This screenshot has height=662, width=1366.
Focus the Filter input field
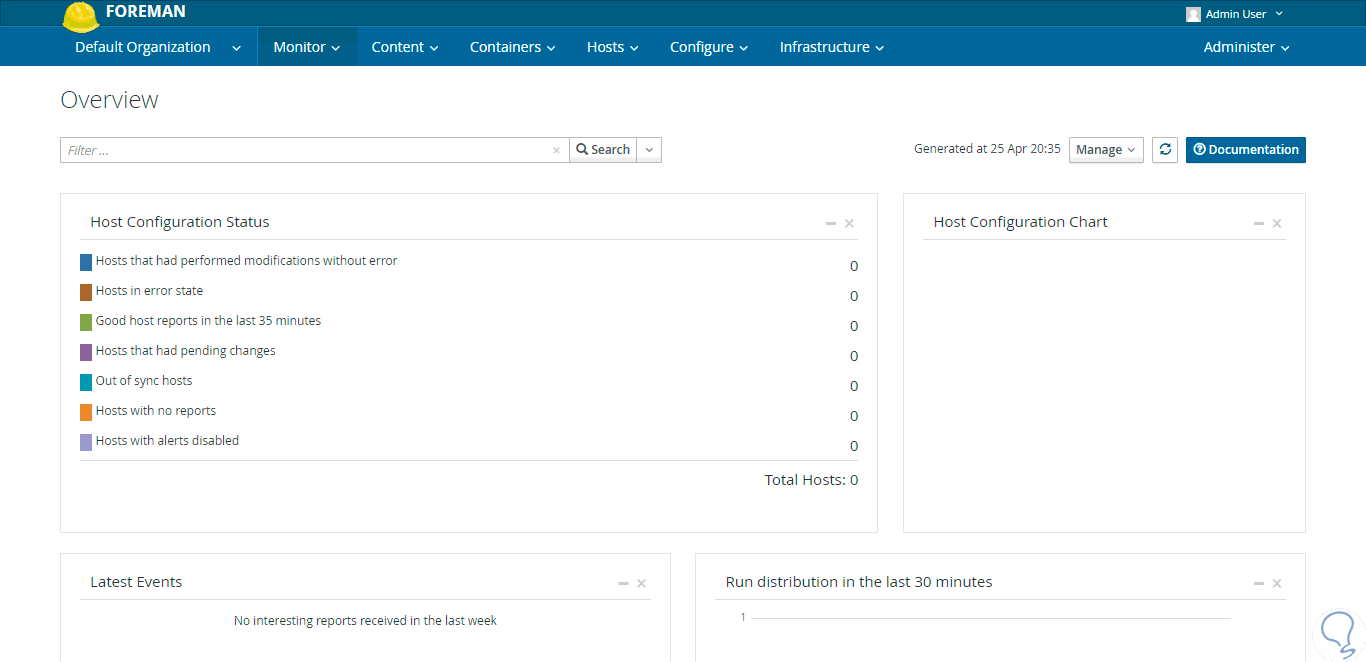coord(305,150)
